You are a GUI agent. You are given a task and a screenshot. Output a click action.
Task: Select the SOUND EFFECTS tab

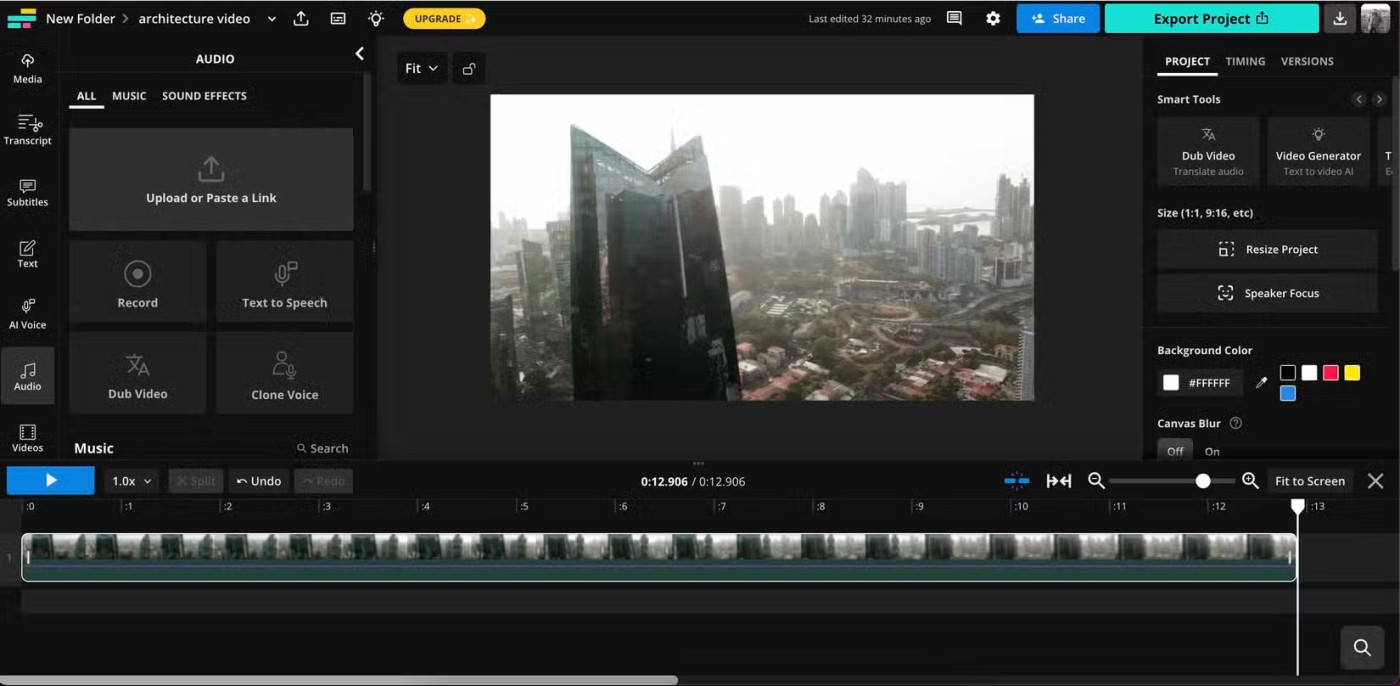click(x=204, y=96)
